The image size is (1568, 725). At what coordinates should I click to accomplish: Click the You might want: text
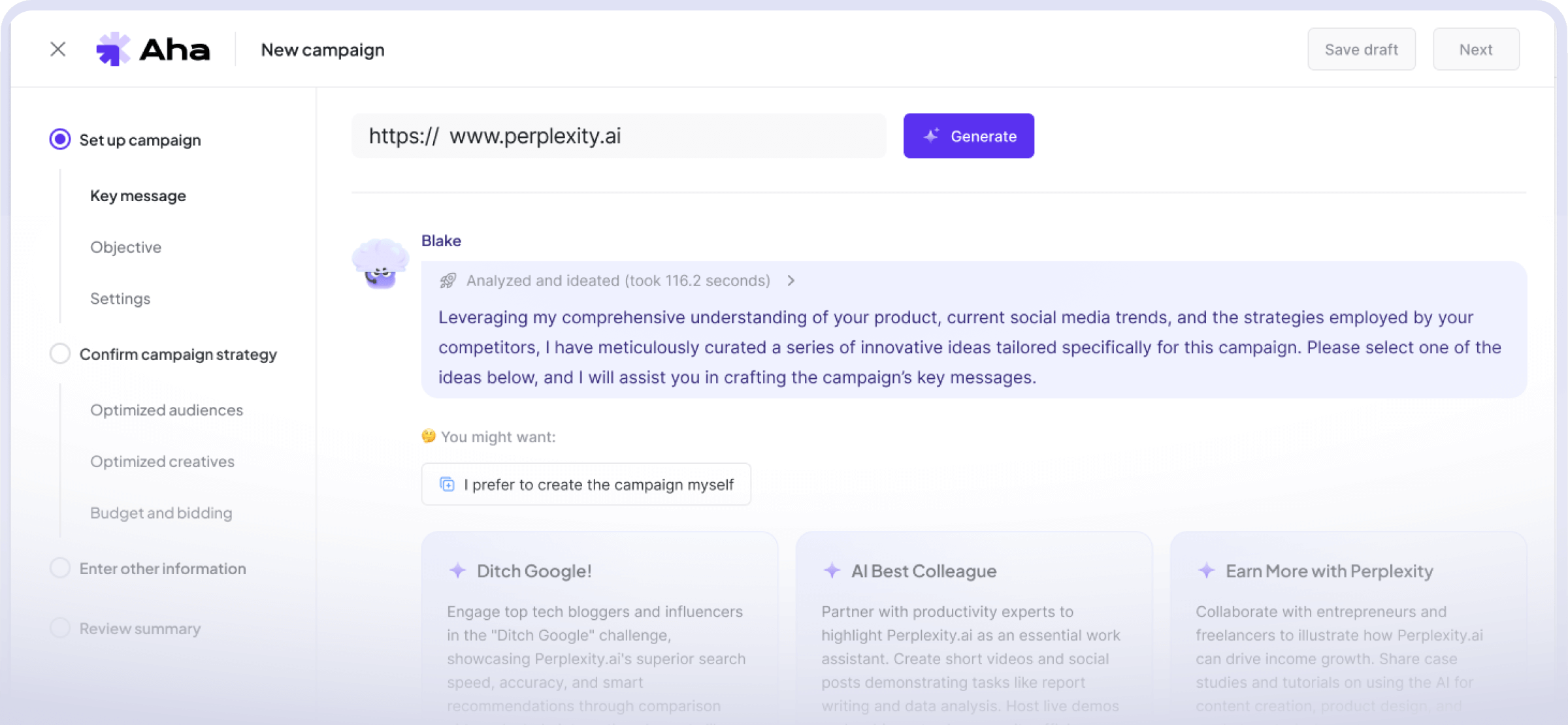pyautogui.click(x=498, y=436)
